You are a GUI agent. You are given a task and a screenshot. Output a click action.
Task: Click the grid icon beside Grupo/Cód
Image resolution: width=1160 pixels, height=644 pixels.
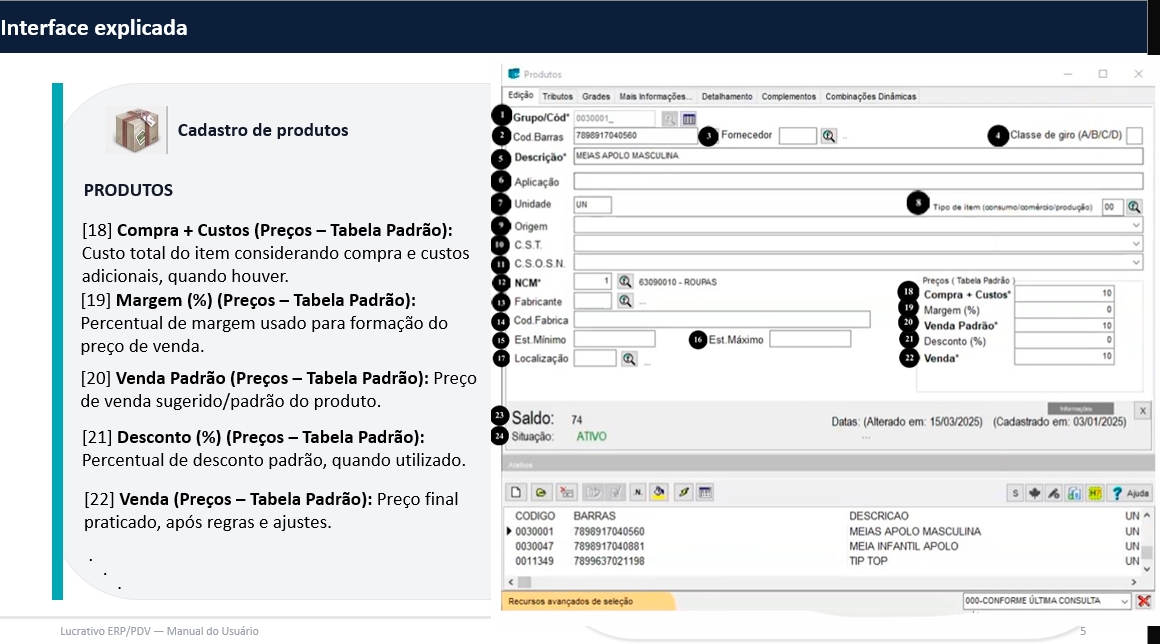[x=689, y=119]
